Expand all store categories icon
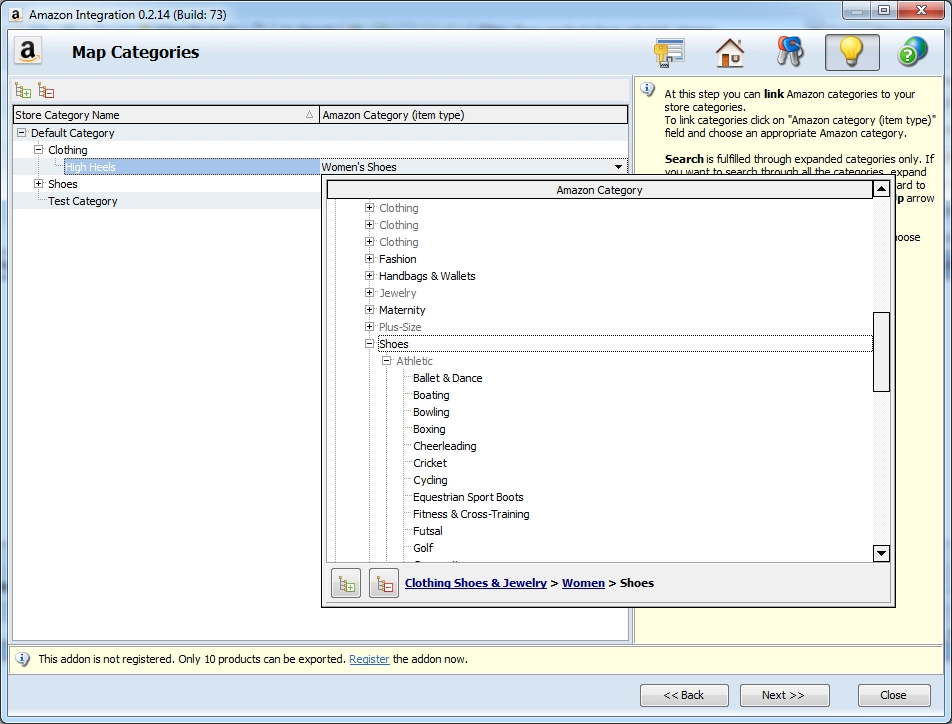Viewport: 952px width, 724px height. (x=23, y=91)
